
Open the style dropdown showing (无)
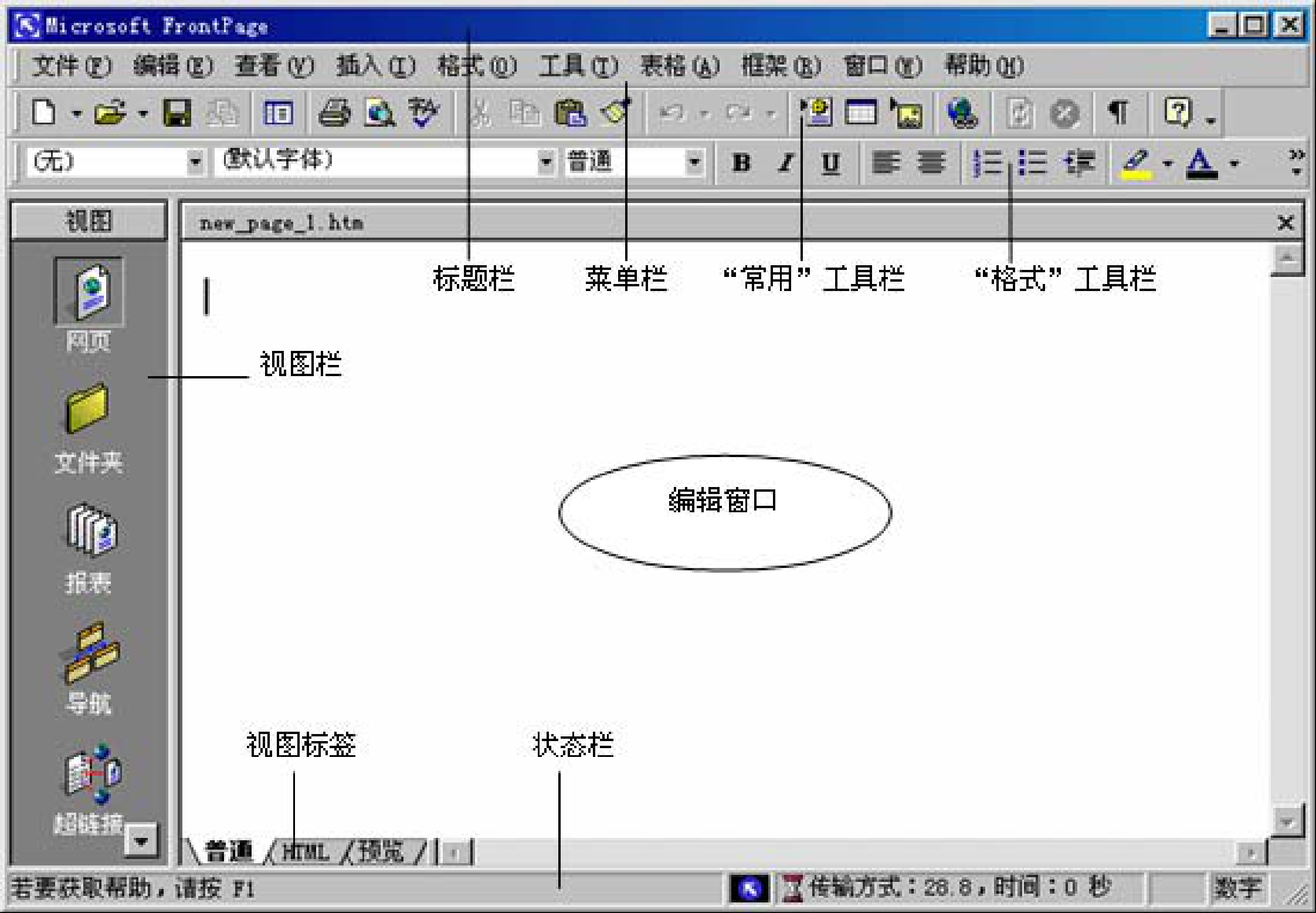click(x=195, y=161)
